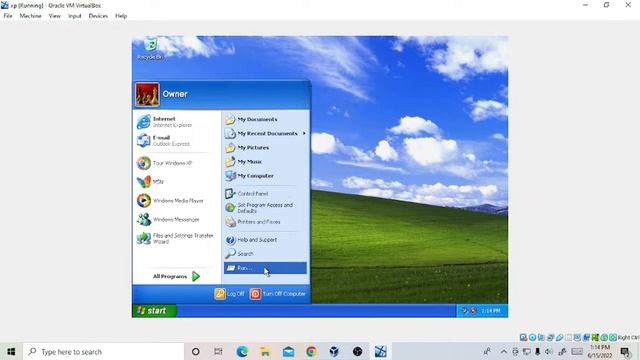Launch Google Chrome from taskbar
The height and width of the screenshot is (360, 640).
tap(311, 351)
